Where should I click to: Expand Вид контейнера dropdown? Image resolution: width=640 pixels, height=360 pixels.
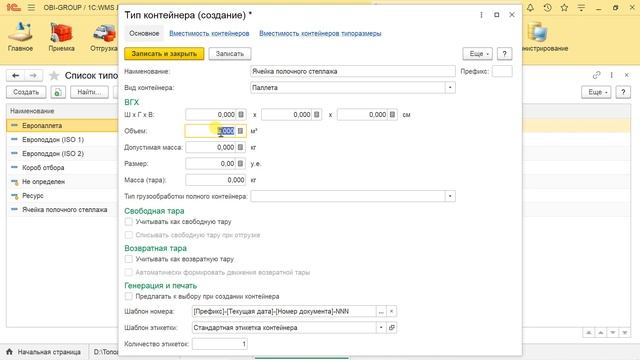[x=450, y=87]
